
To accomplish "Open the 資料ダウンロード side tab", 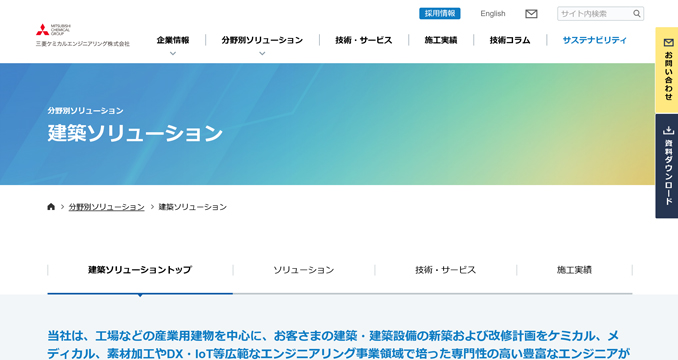I will 667,166.
